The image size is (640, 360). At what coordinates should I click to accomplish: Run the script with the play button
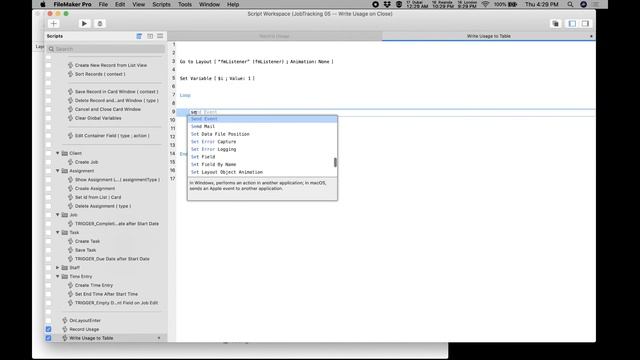coord(84,24)
